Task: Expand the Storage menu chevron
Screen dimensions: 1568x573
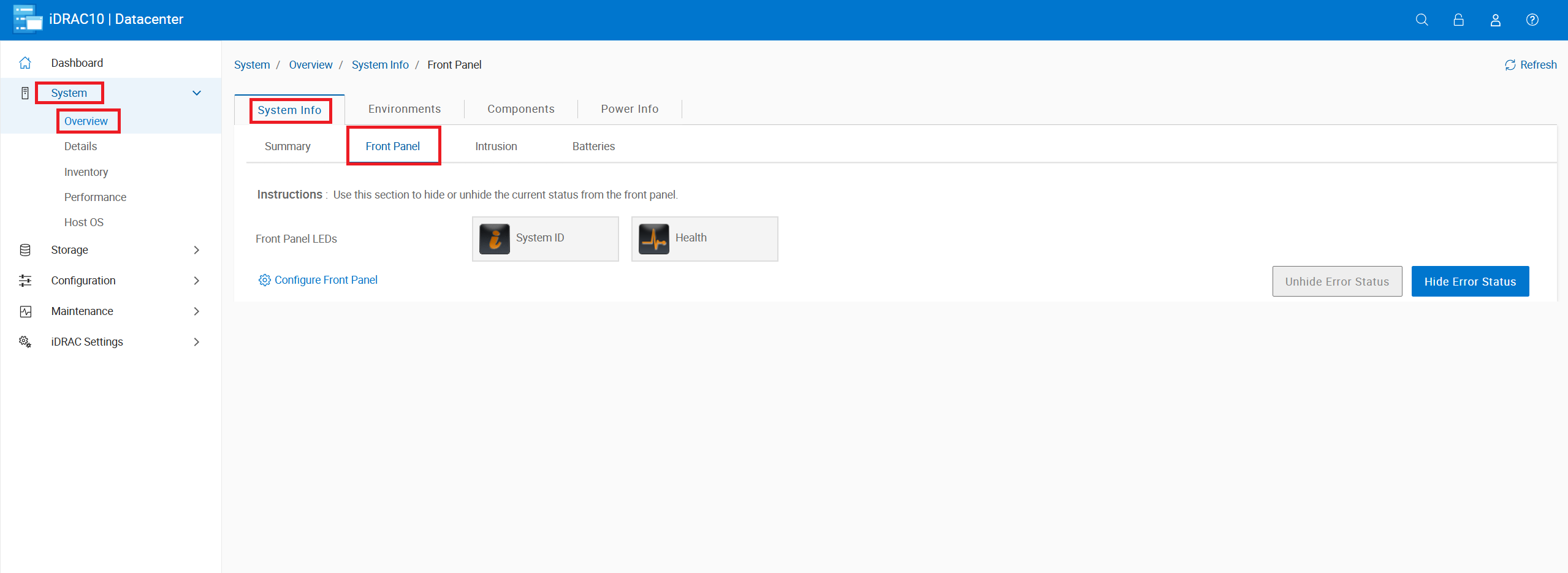Action: click(197, 250)
